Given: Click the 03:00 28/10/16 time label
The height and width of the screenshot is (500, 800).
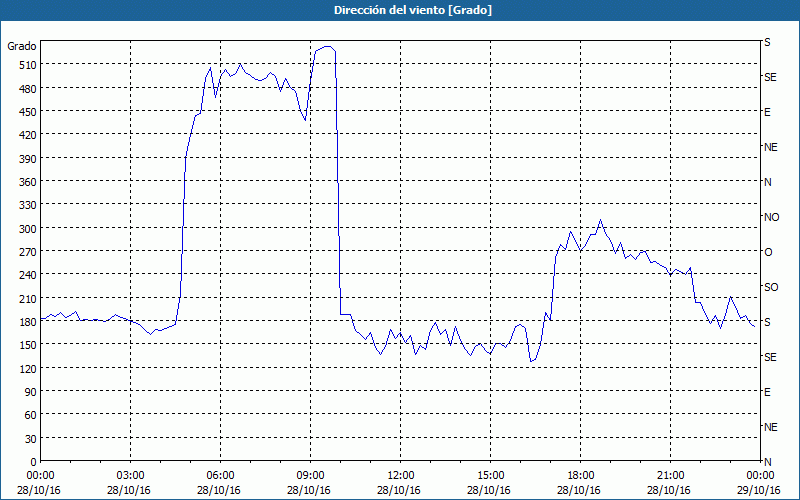Looking at the screenshot, I should pos(130,483).
